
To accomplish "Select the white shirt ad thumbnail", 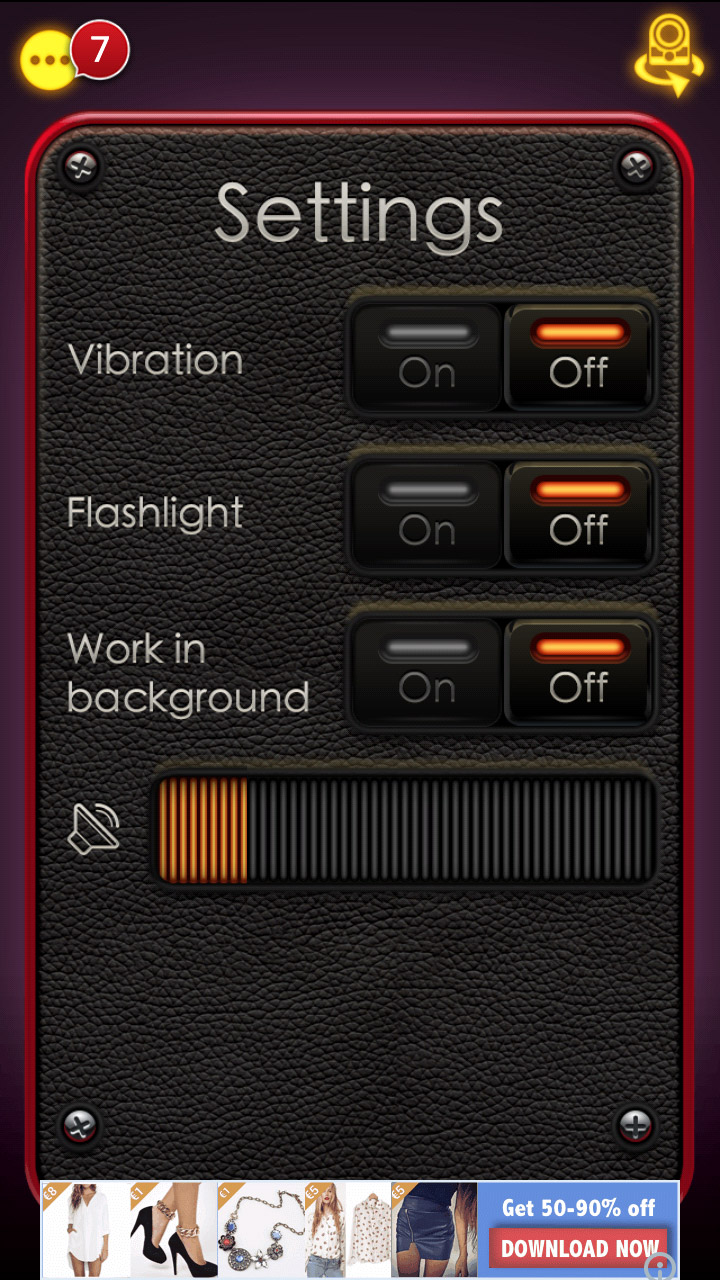I will 86,1230.
